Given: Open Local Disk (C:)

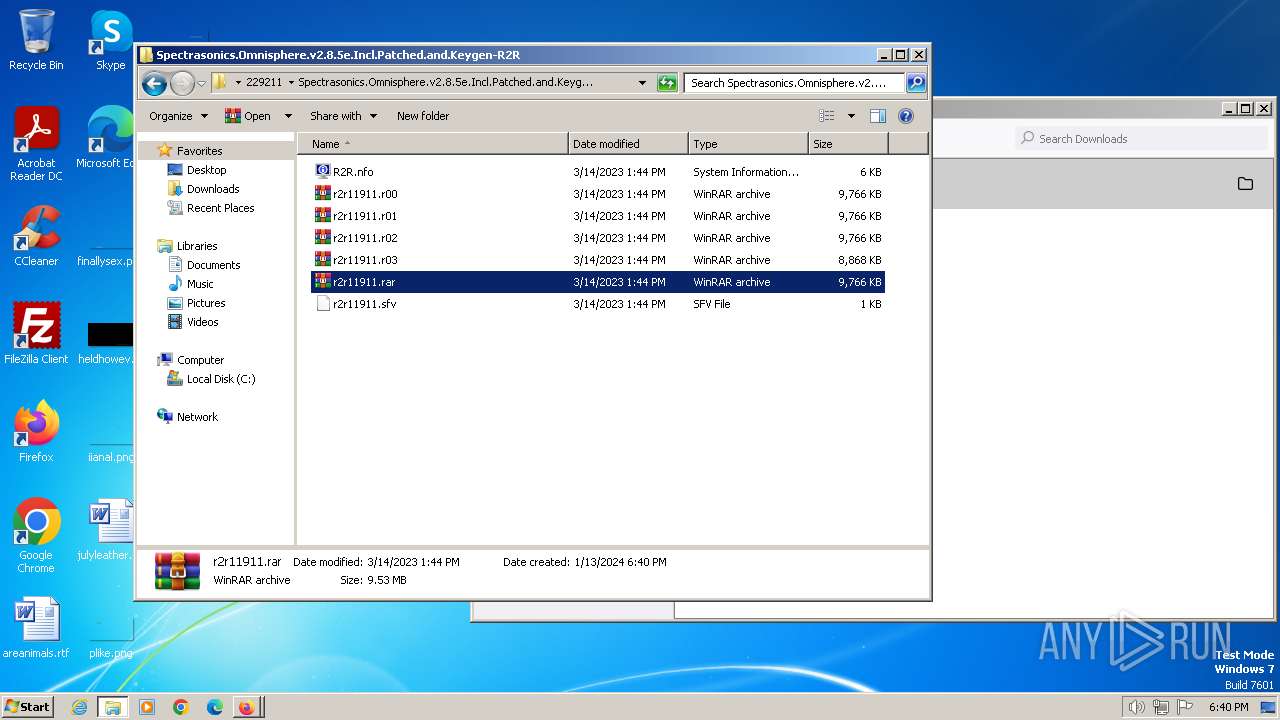Looking at the screenshot, I should (x=221, y=379).
